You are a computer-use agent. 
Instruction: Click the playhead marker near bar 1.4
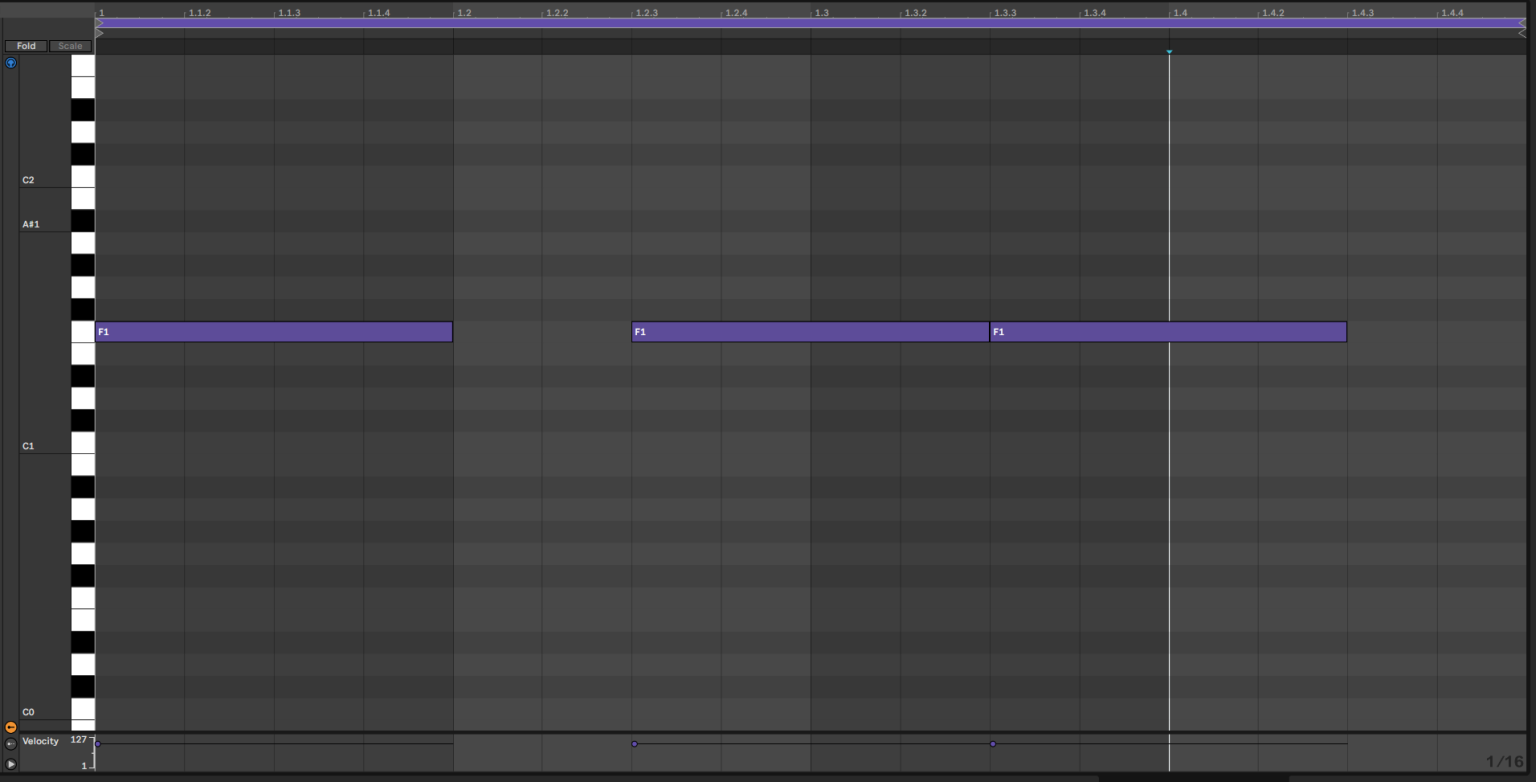pyautogui.click(x=1168, y=51)
